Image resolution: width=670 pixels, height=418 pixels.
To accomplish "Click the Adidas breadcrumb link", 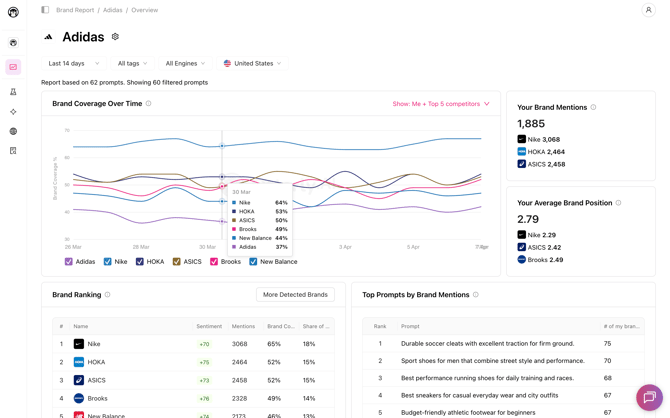I will tap(112, 10).
